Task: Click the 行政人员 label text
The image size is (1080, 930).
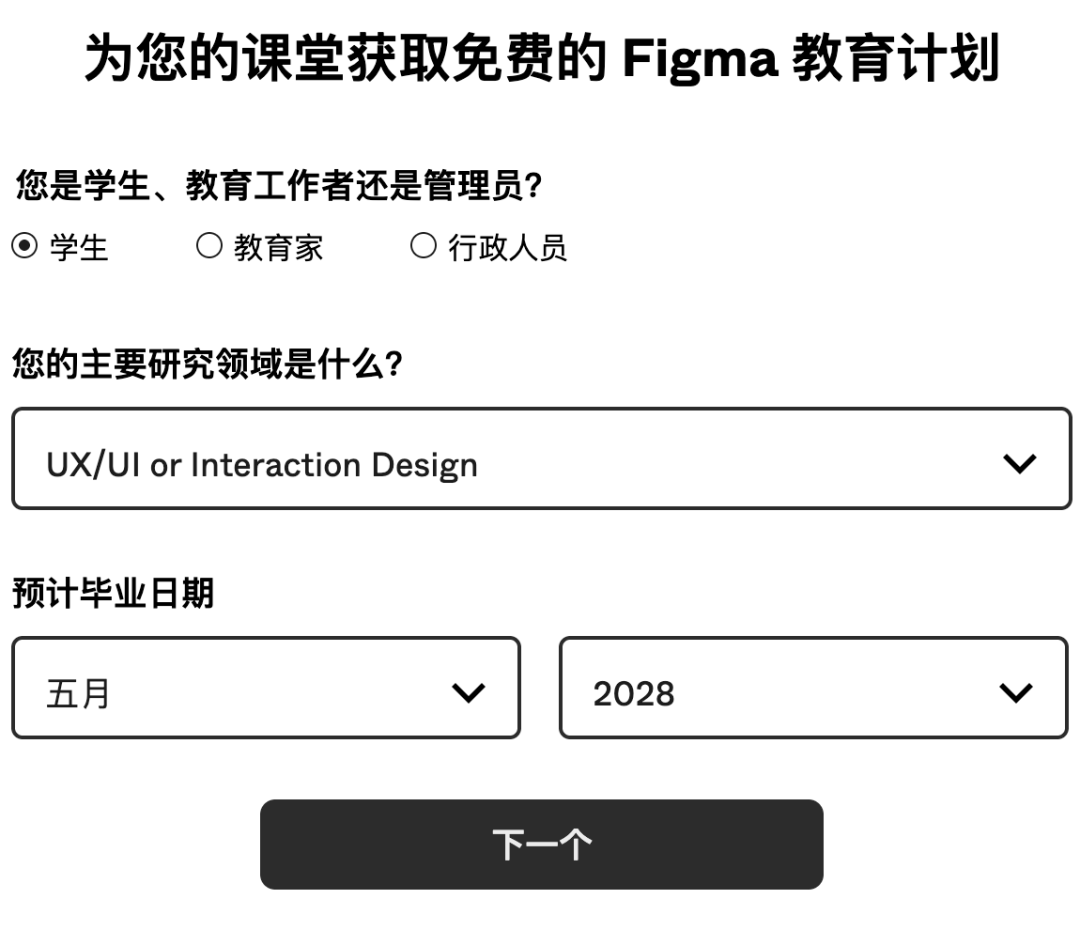Action: [507, 247]
